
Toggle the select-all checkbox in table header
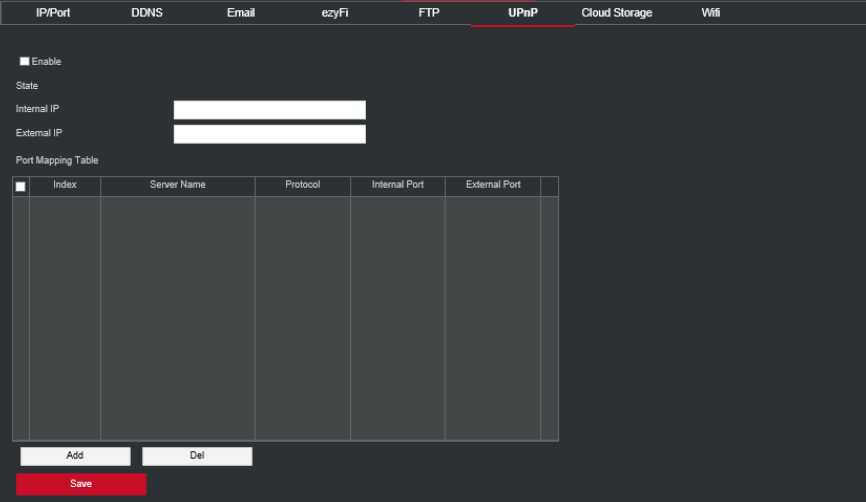tap(21, 187)
